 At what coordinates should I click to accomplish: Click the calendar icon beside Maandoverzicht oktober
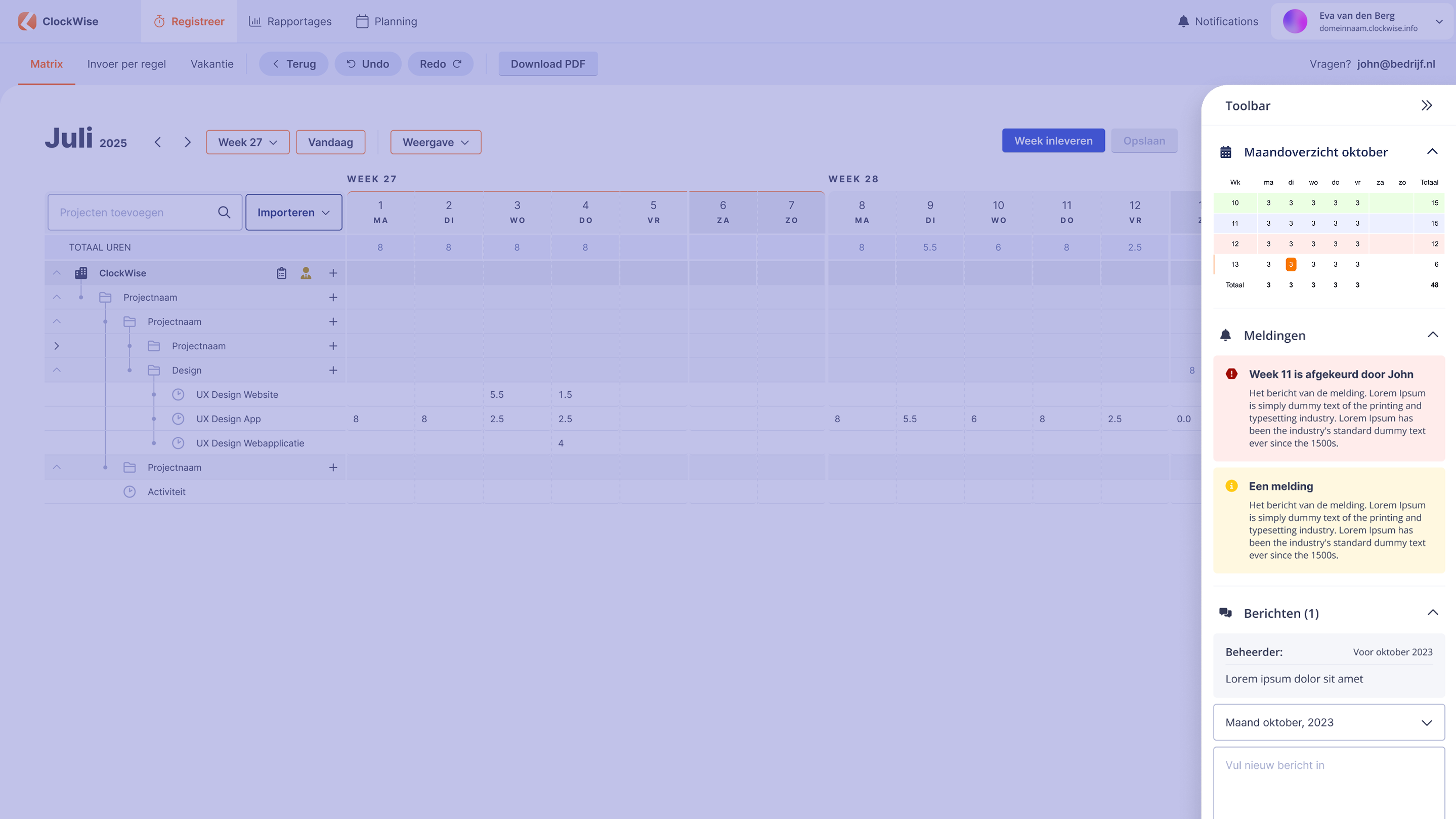1225,151
